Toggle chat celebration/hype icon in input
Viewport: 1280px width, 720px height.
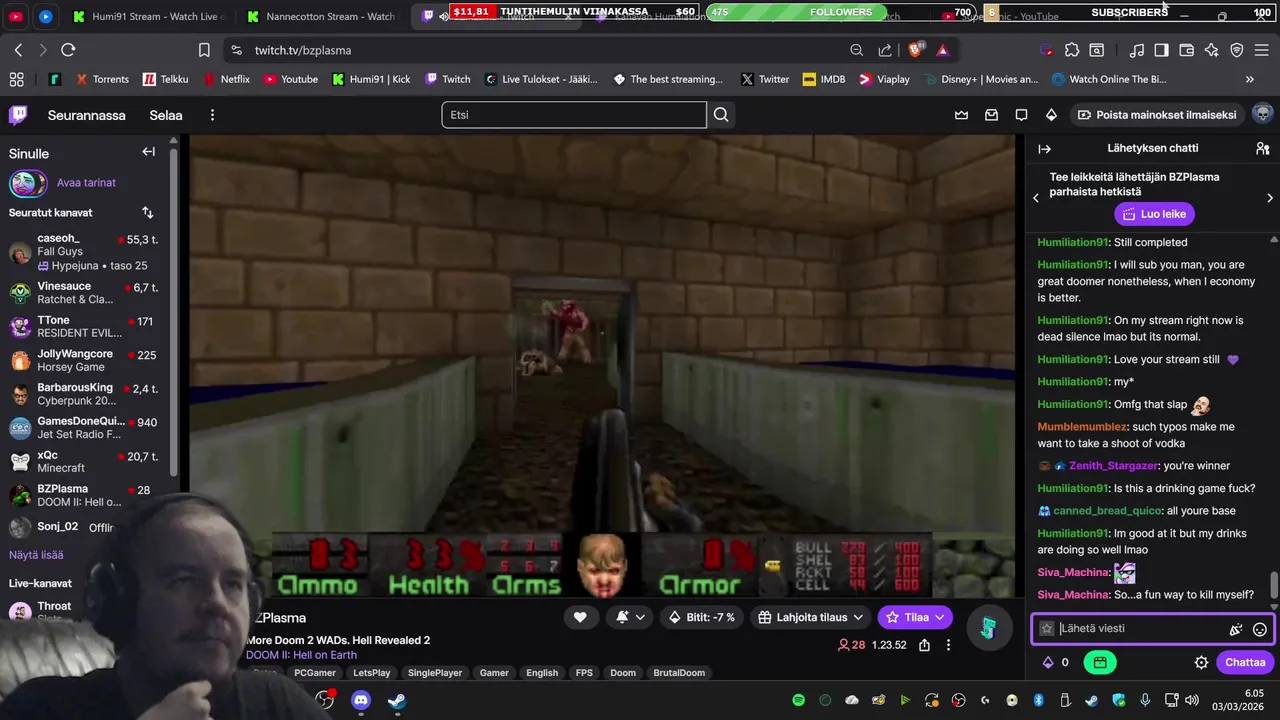pos(1236,629)
